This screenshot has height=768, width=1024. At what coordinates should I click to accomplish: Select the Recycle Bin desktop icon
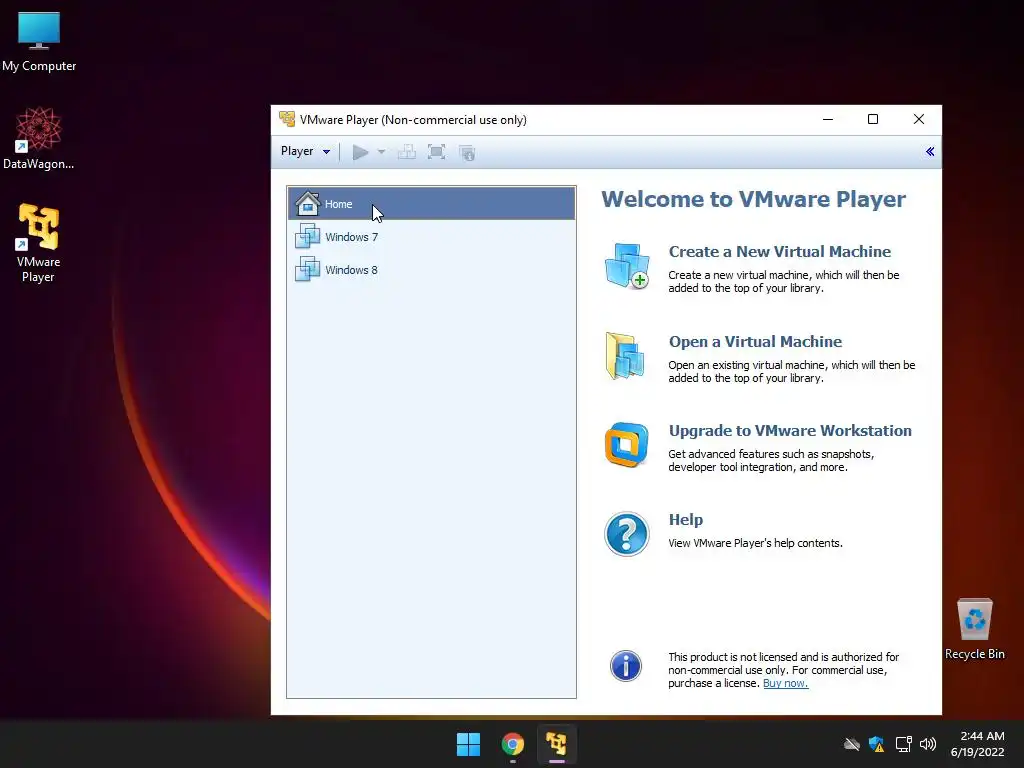click(974, 629)
